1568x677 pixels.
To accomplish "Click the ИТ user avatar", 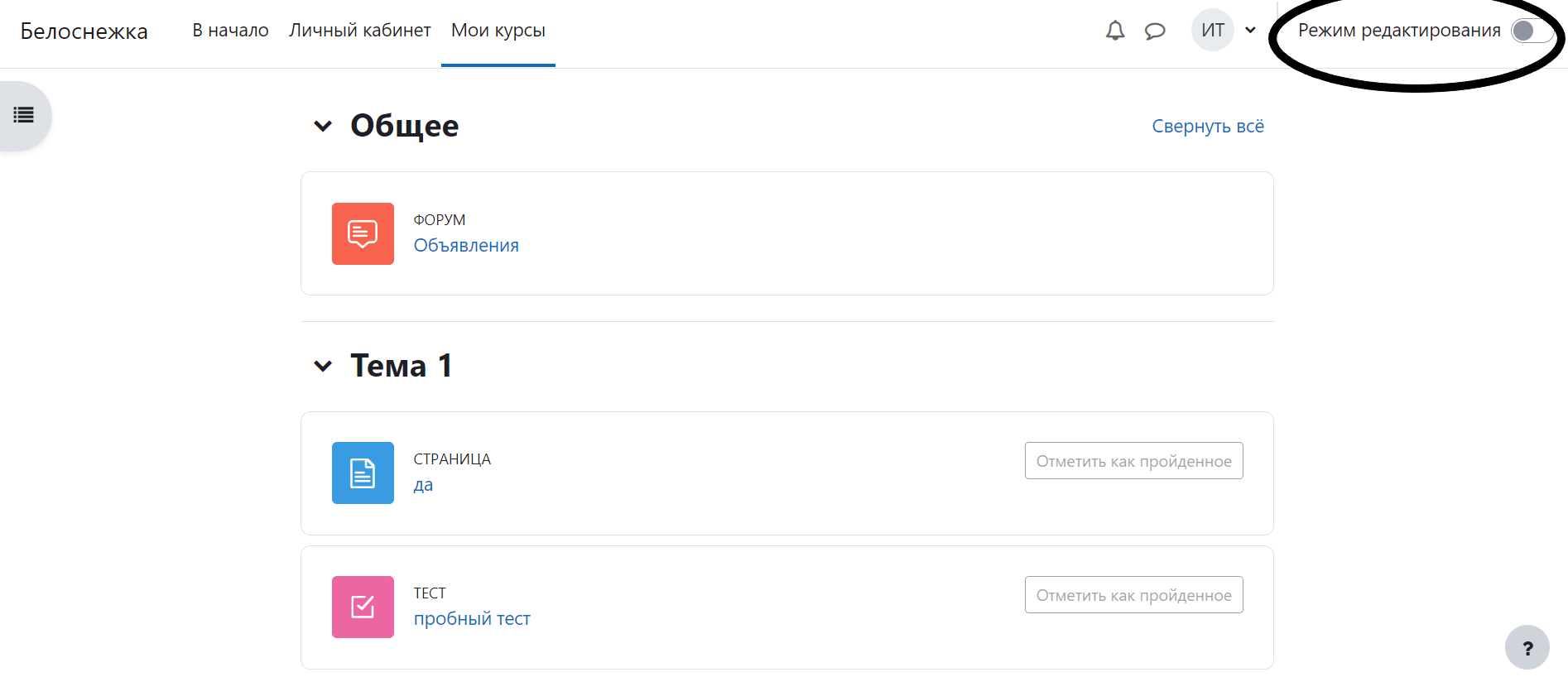I will click(1212, 31).
